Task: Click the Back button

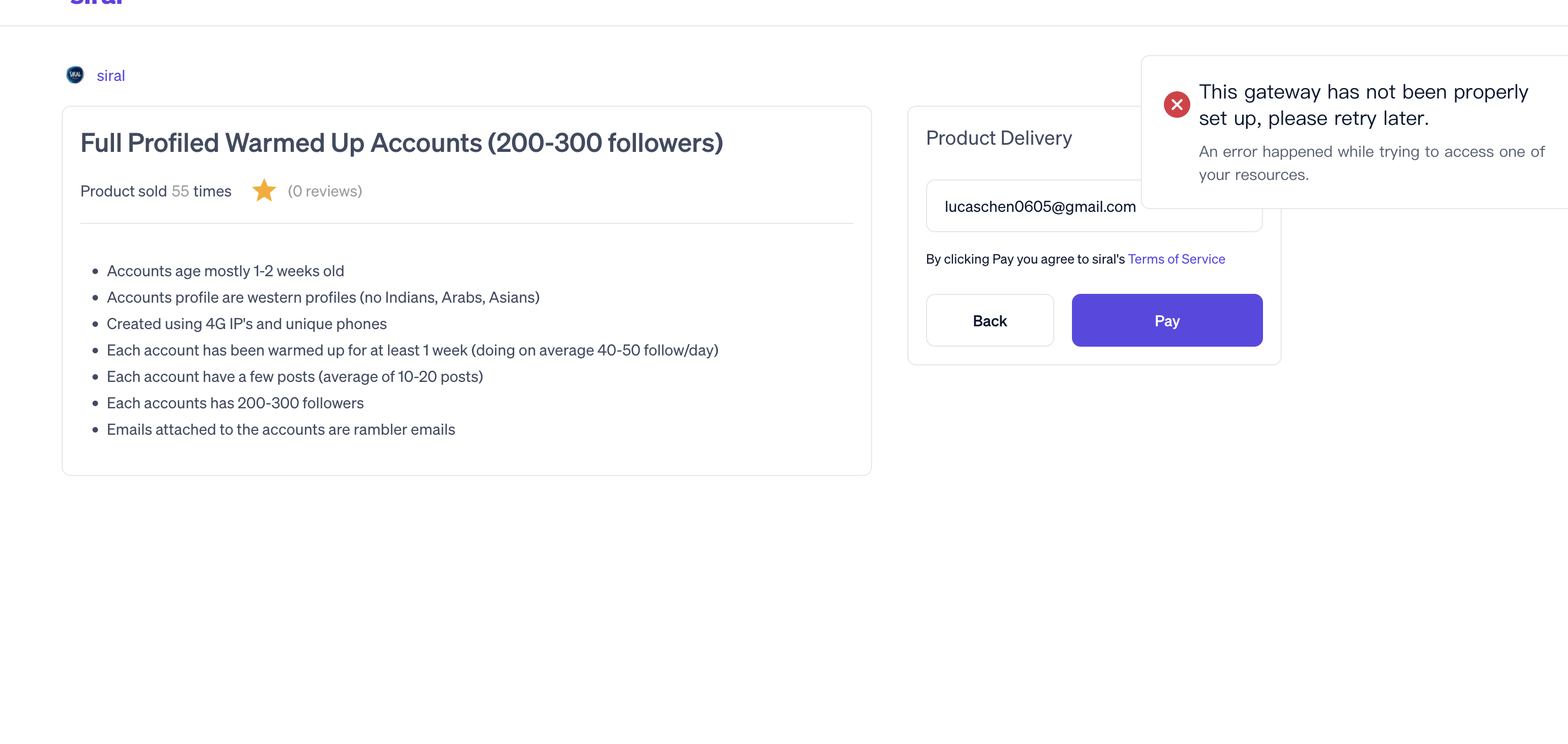Action: pyautogui.click(x=990, y=321)
